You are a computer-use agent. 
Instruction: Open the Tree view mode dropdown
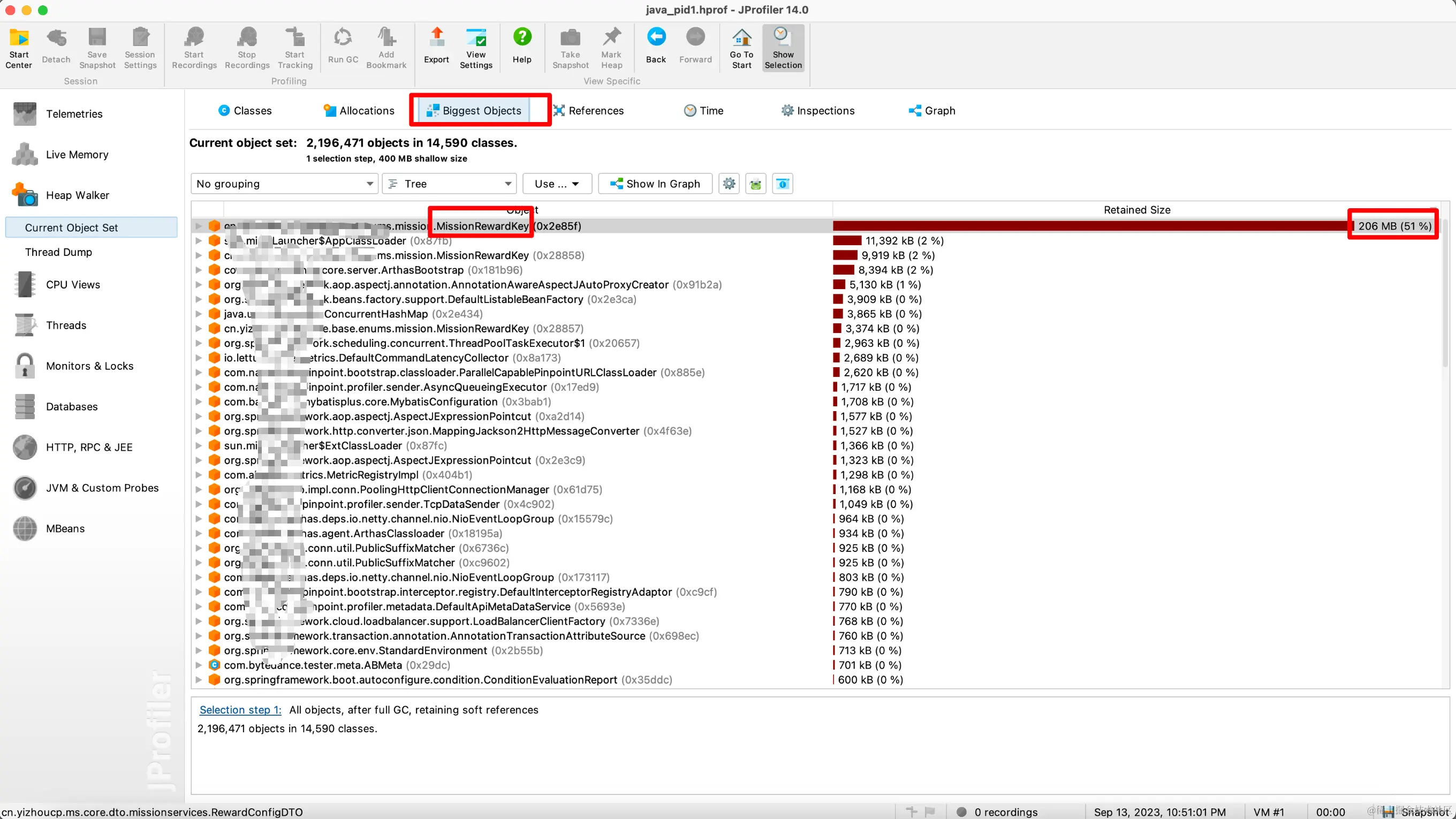click(x=449, y=184)
